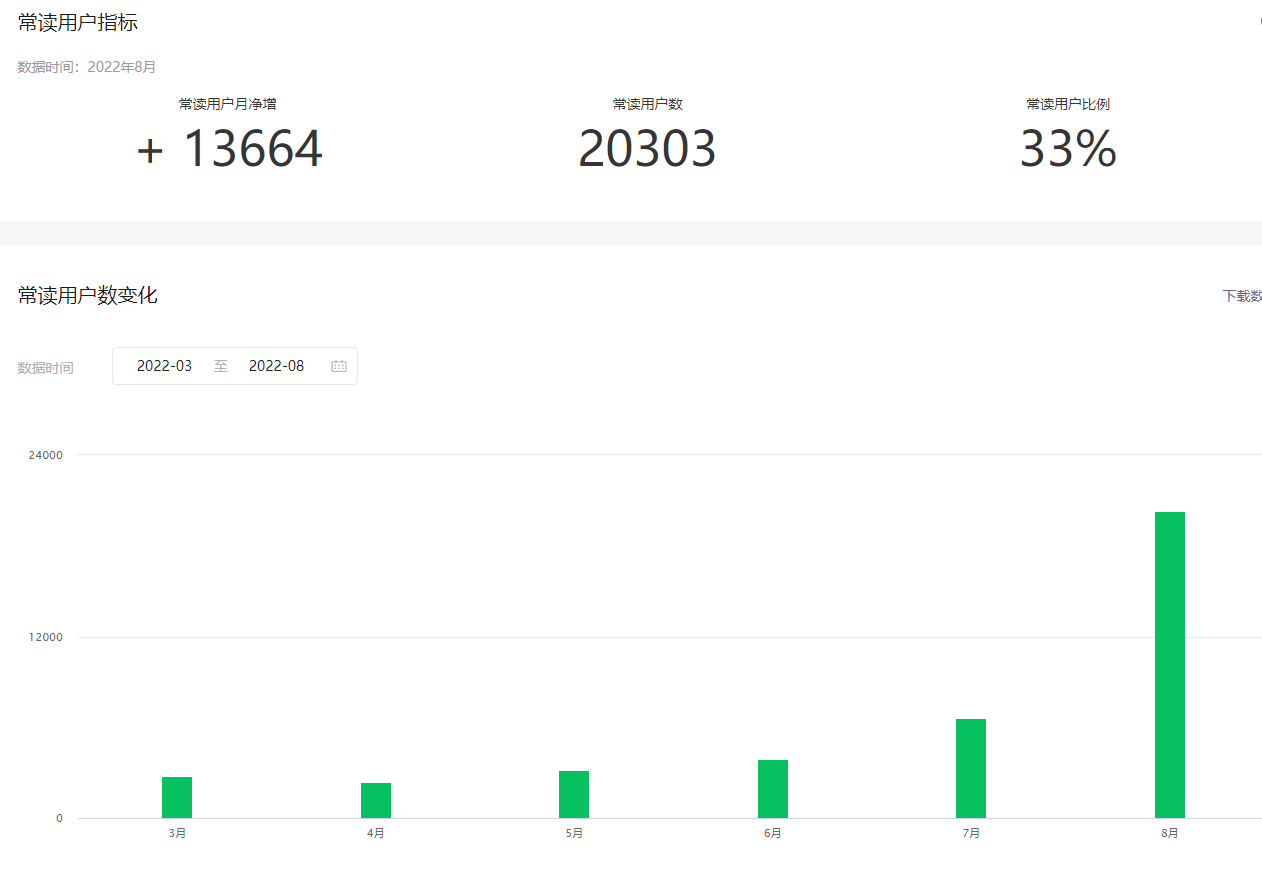Select the 5月 bar in the chart
Screen dimensions: 1262x877
click(x=574, y=794)
